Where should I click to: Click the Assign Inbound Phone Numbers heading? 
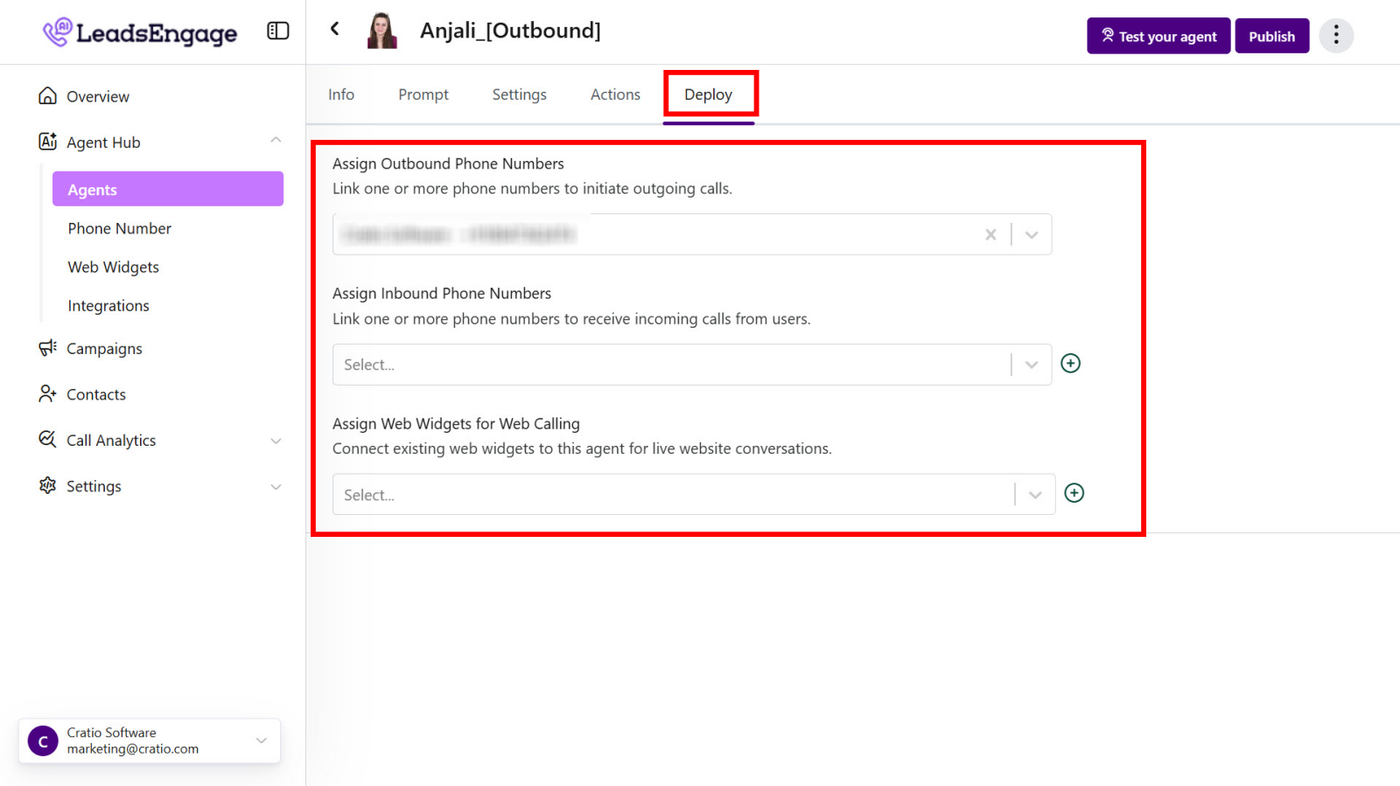click(x=442, y=293)
